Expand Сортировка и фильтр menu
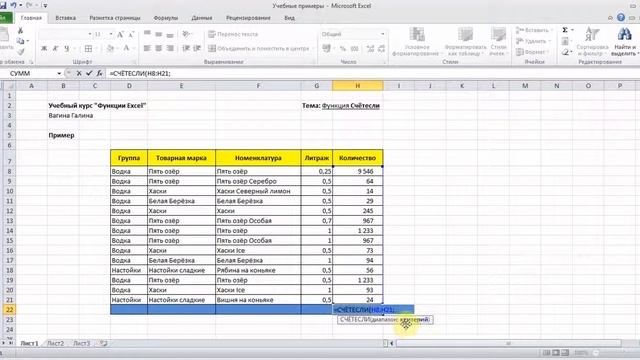The height and width of the screenshot is (360, 640). [593, 41]
